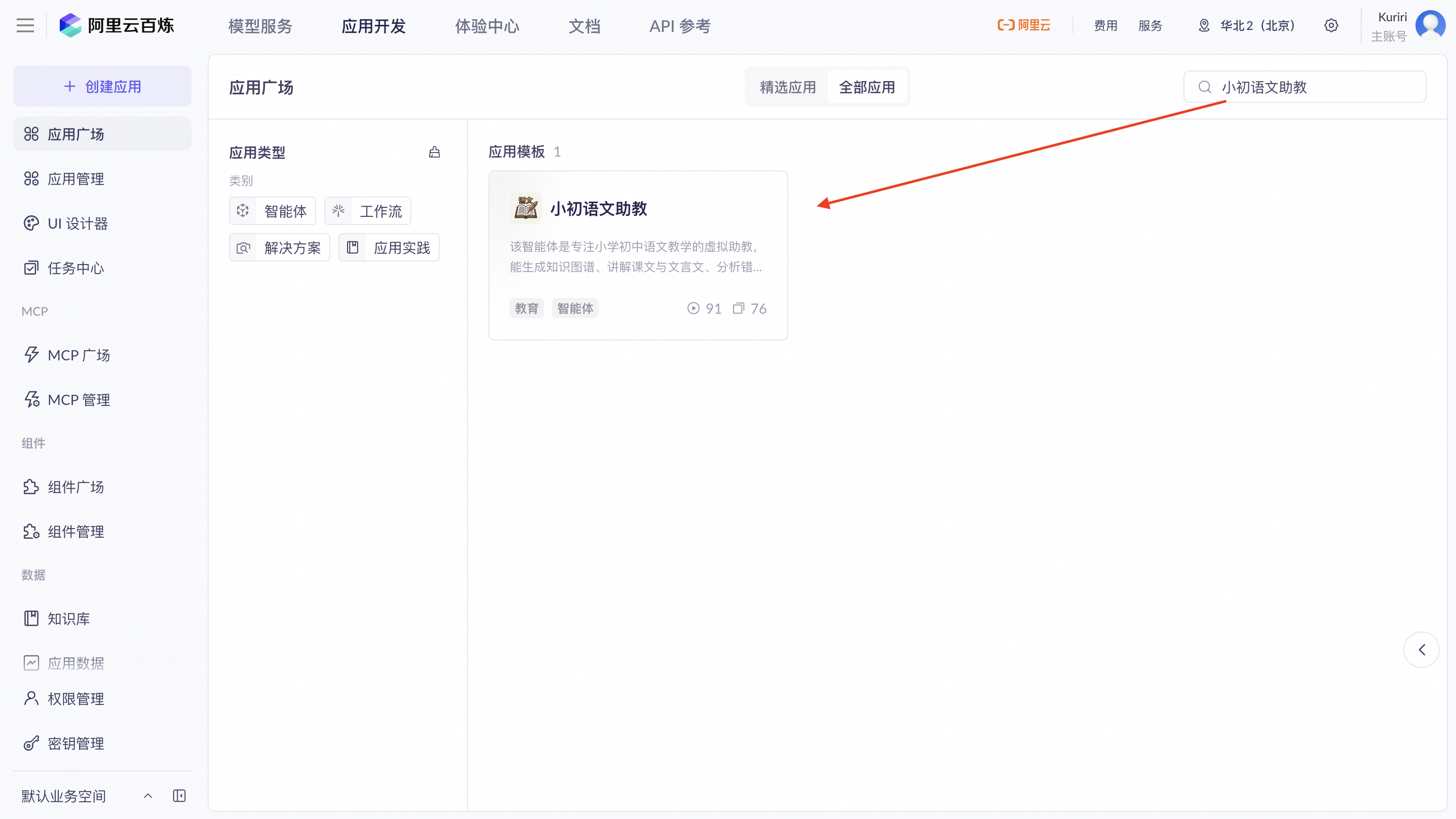
Task: Open MCP 广场 in the sidebar
Action: click(x=79, y=355)
